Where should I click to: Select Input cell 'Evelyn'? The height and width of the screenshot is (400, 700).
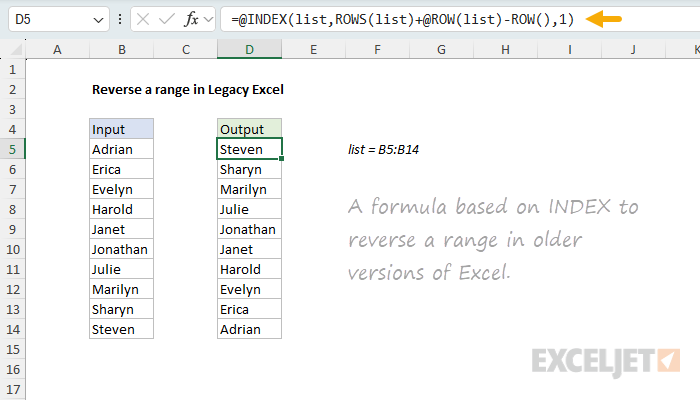[x=121, y=189]
